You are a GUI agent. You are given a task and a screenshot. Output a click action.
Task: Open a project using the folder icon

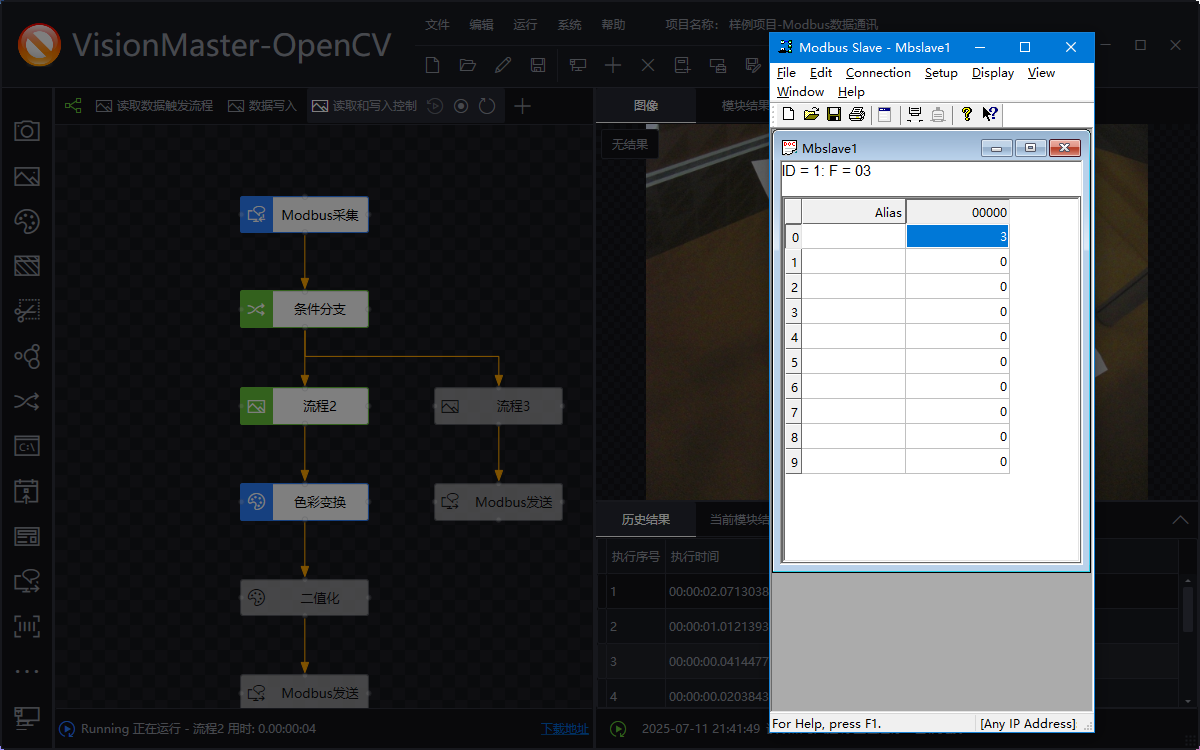click(467, 64)
